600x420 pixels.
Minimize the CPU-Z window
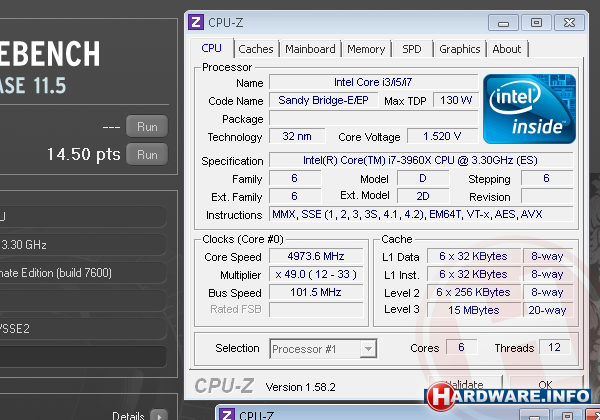tap(503, 23)
